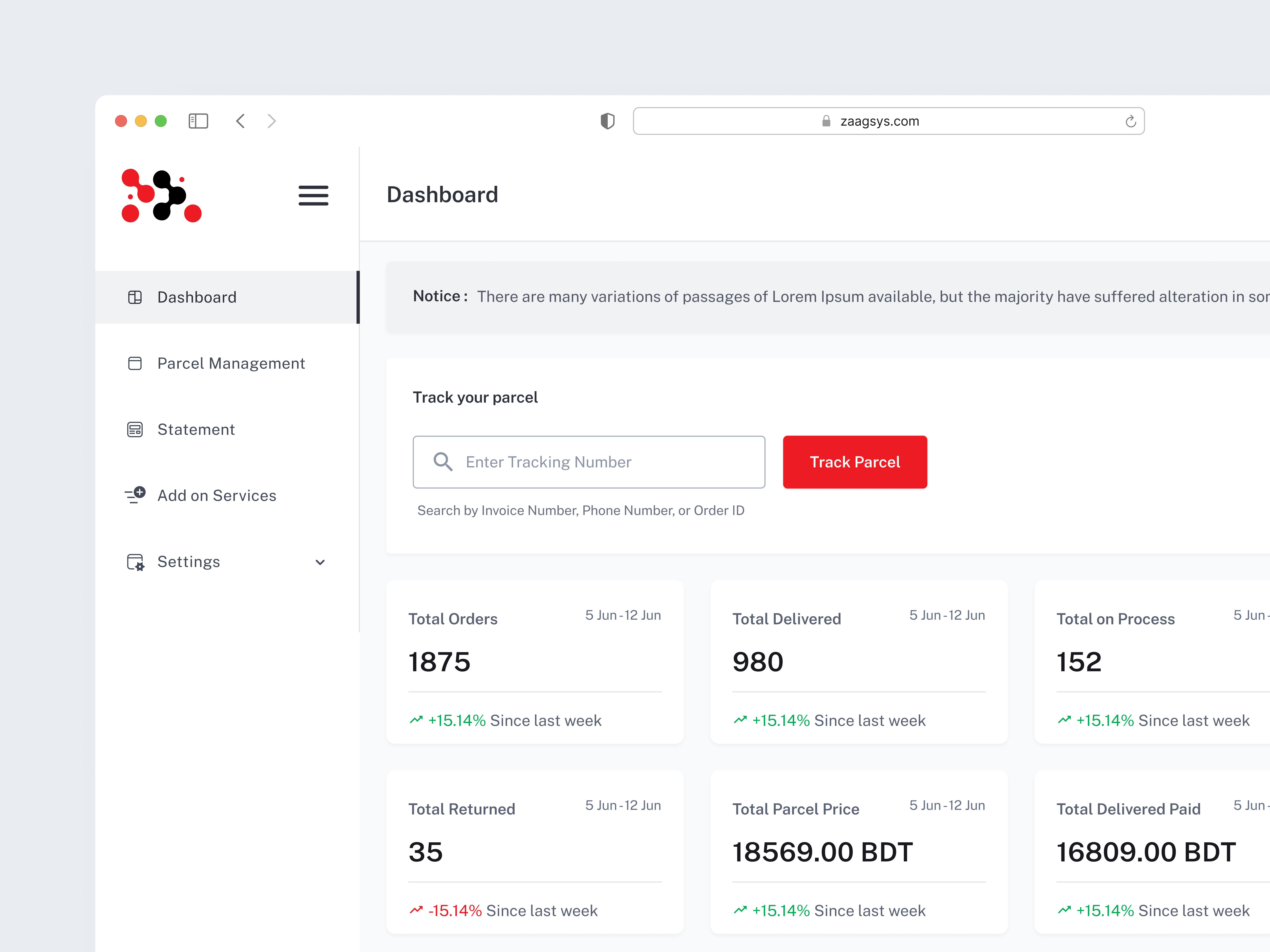The height and width of the screenshot is (952, 1270).
Task: Open the Statement menu item
Action: click(x=227, y=429)
